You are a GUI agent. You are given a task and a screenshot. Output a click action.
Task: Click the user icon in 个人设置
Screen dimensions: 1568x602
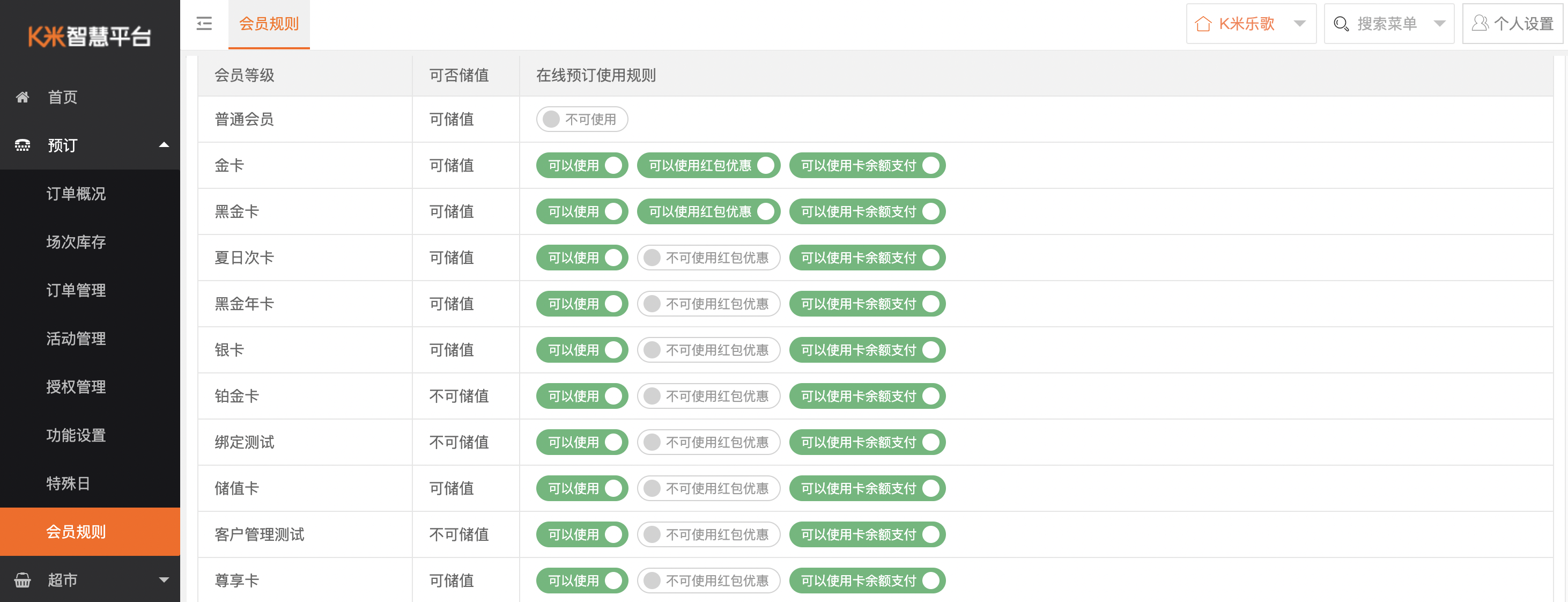coord(1480,23)
